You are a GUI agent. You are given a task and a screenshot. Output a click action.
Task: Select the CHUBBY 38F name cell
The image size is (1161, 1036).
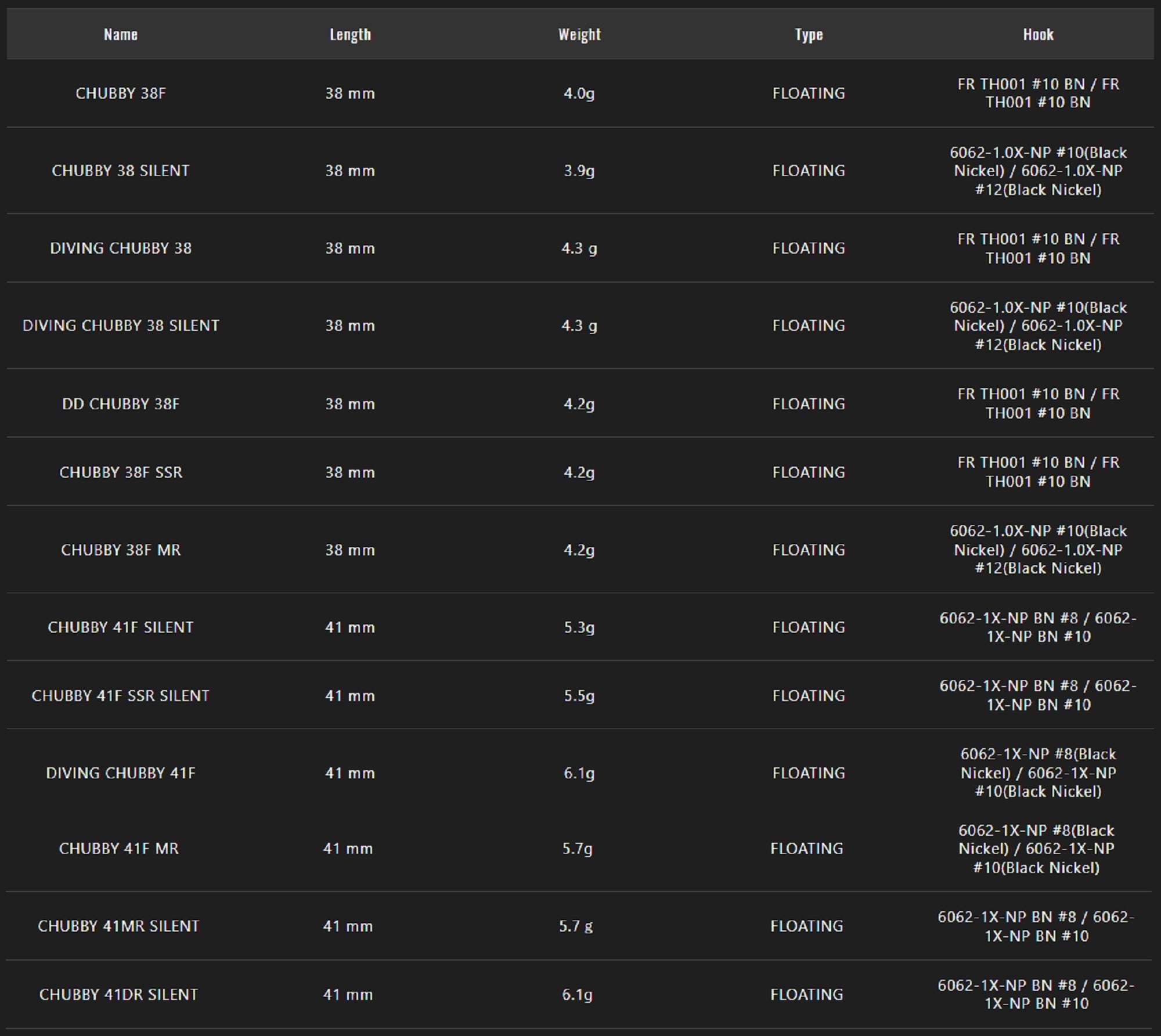(121, 93)
